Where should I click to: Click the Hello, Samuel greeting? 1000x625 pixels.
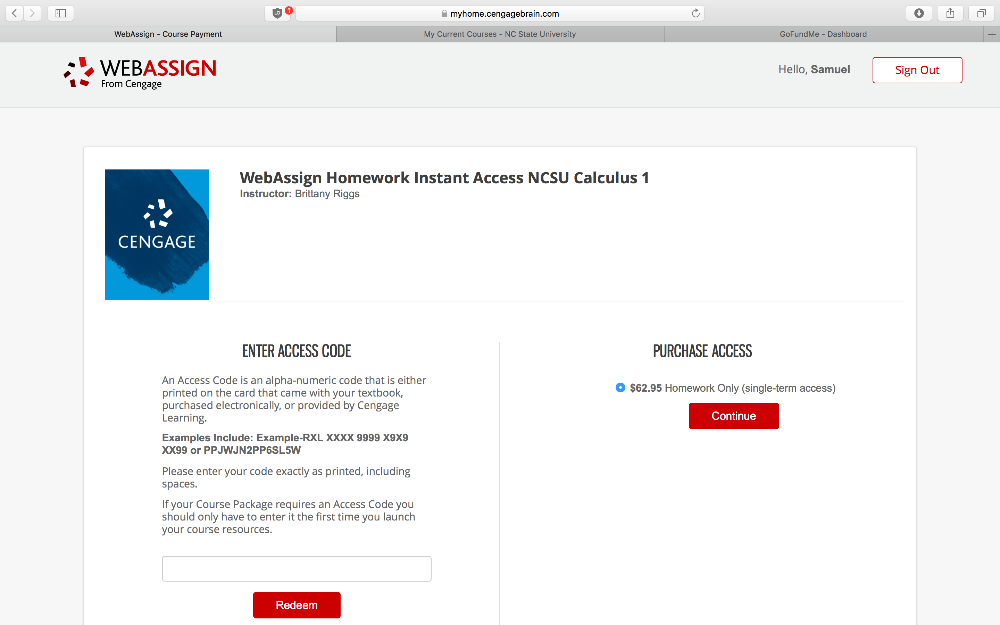(x=814, y=70)
